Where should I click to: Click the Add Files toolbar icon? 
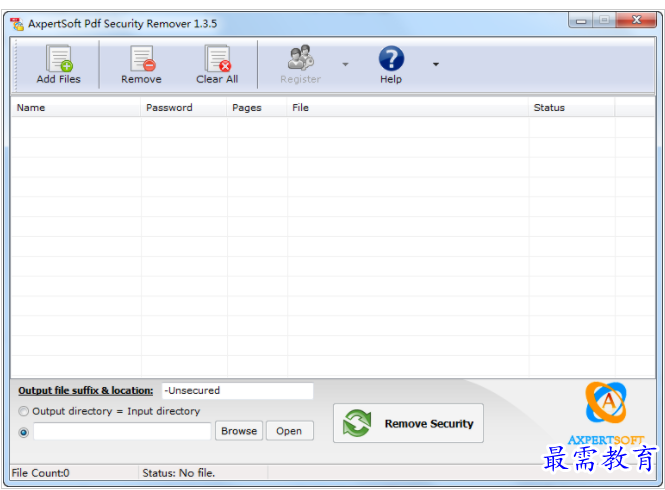[x=59, y=58]
